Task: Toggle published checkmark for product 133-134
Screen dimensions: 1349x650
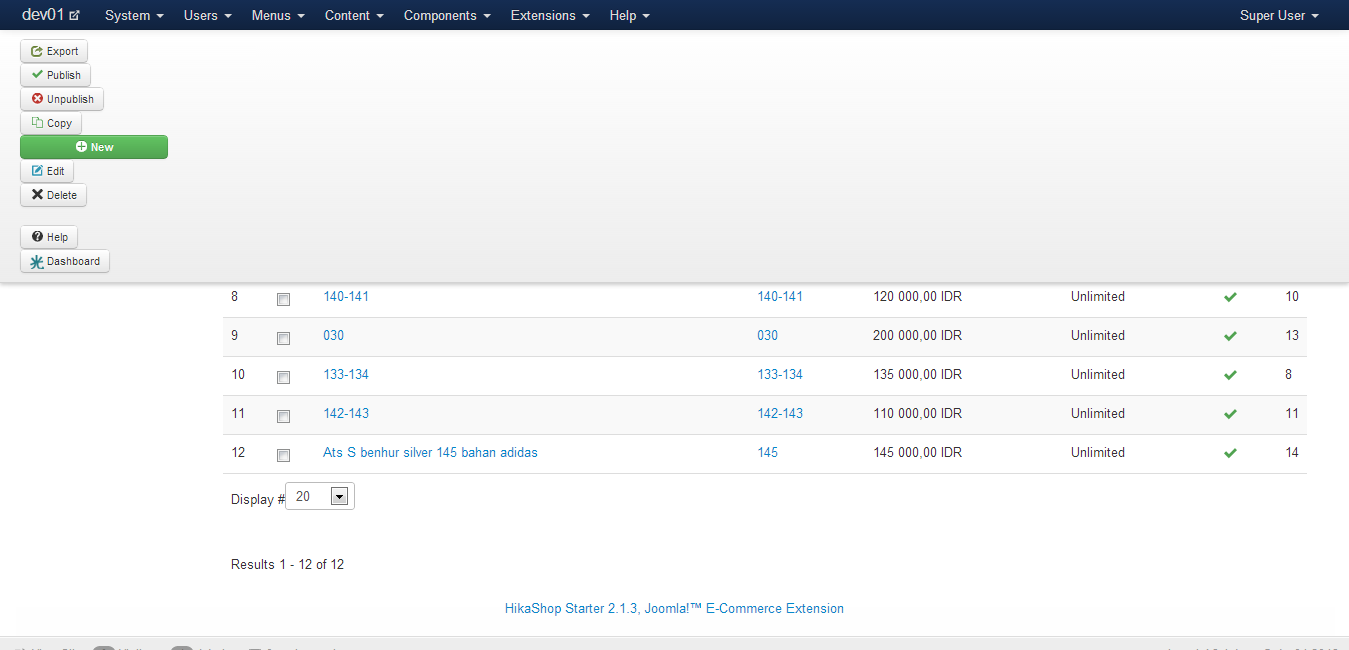Action: tap(1230, 375)
